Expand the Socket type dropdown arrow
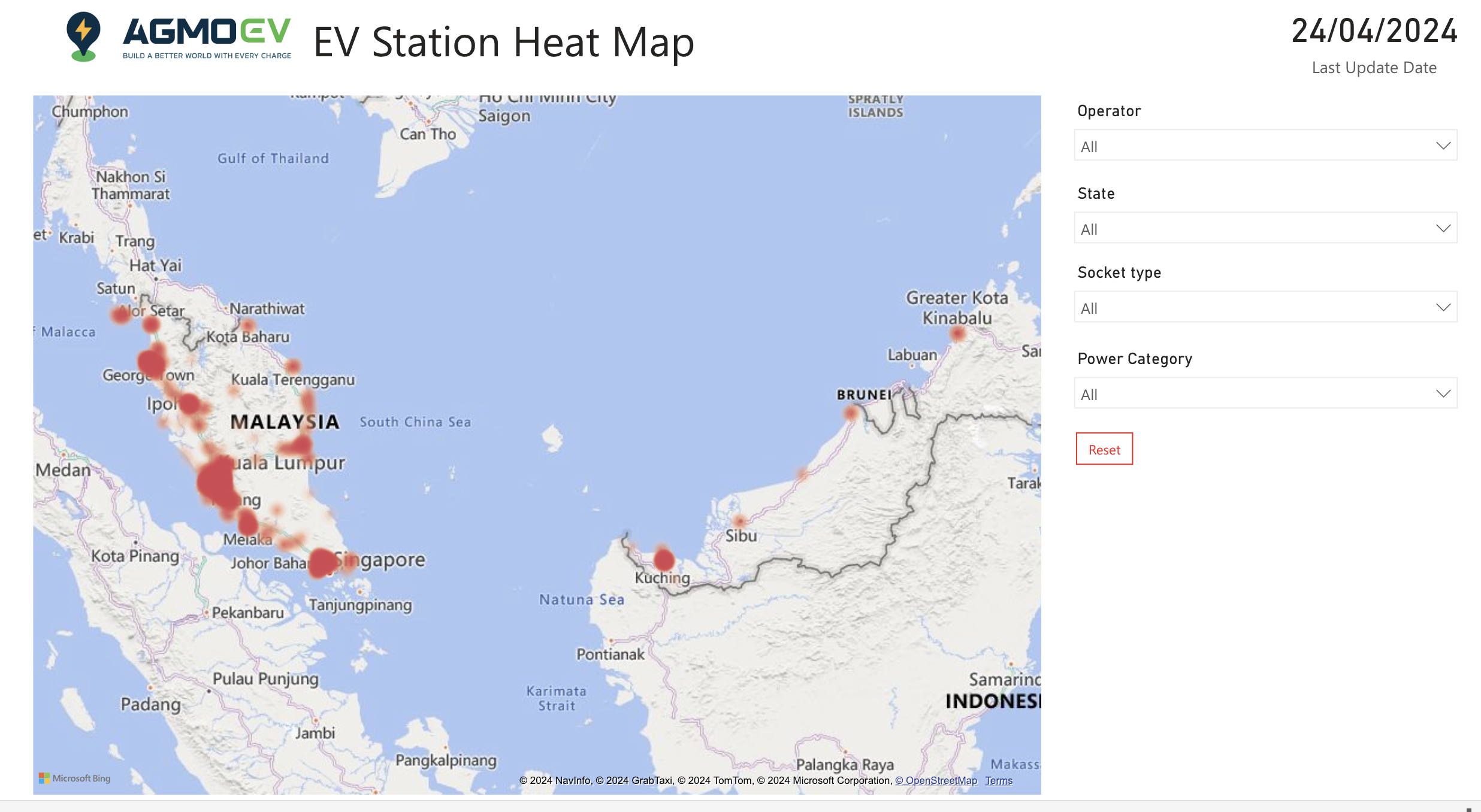 coord(1443,307)
